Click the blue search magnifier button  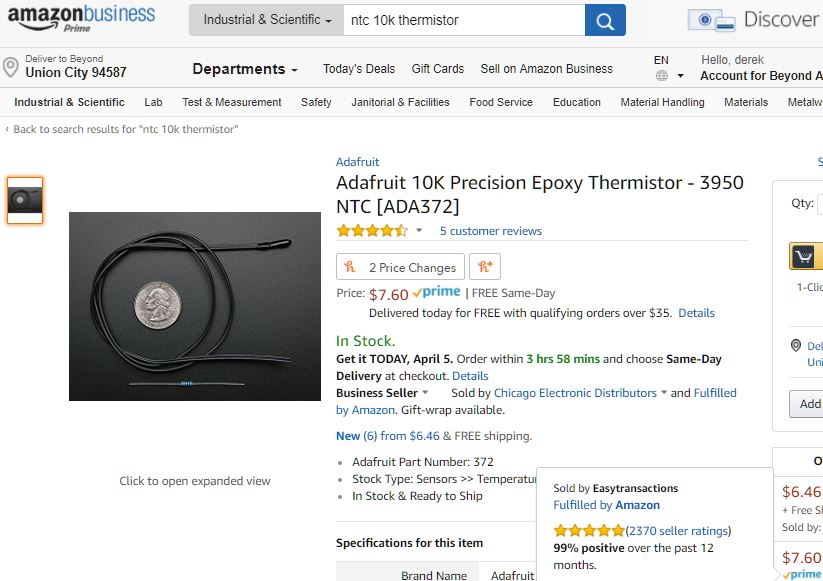[x=605, y=20]
